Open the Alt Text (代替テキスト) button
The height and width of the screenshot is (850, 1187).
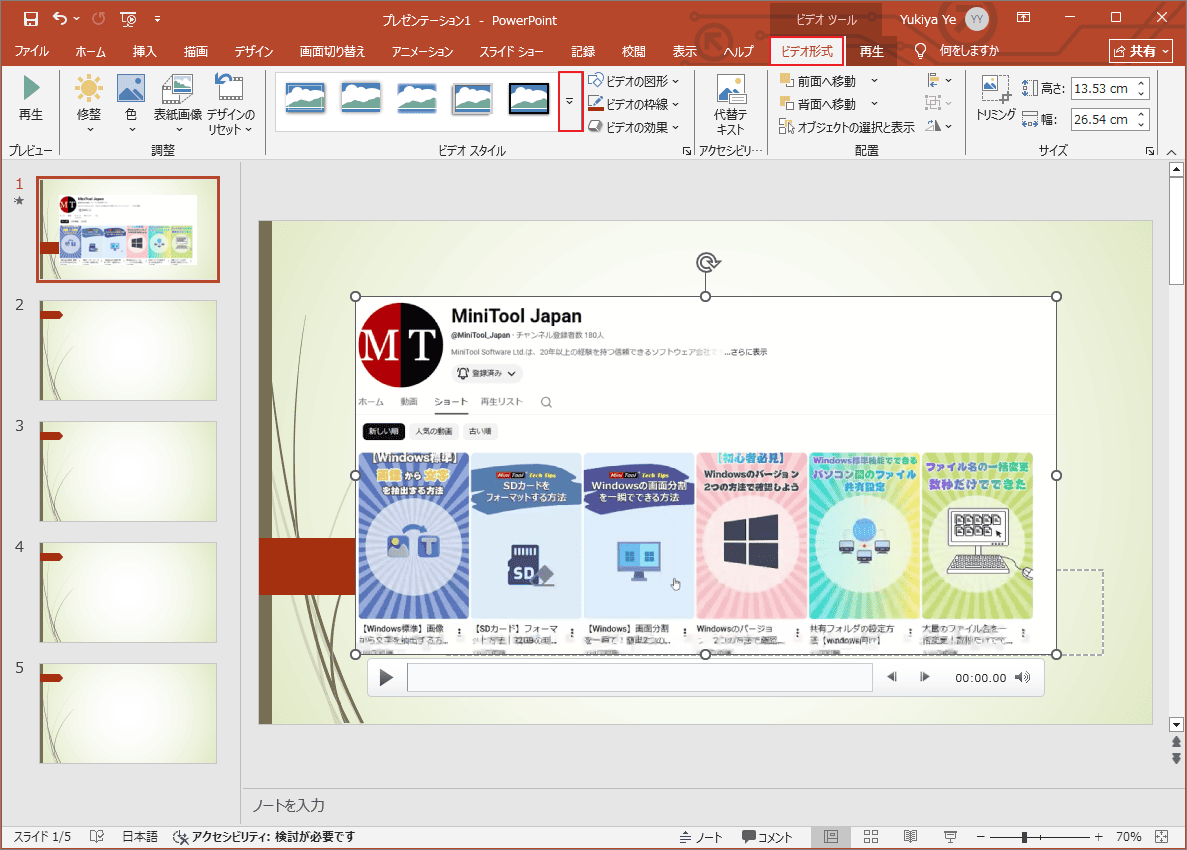tap(730, 91)
